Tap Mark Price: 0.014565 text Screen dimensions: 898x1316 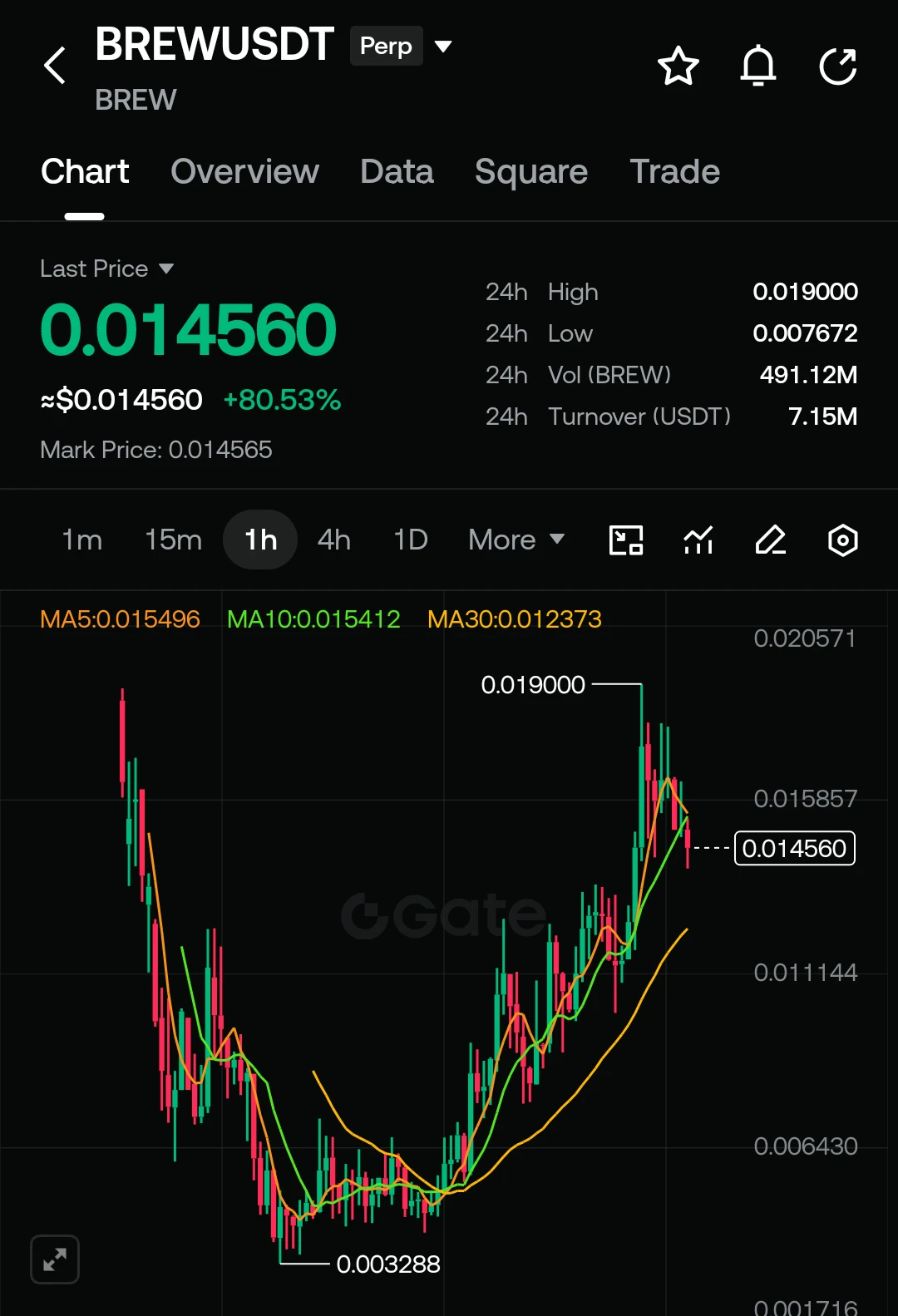point(156,450)
